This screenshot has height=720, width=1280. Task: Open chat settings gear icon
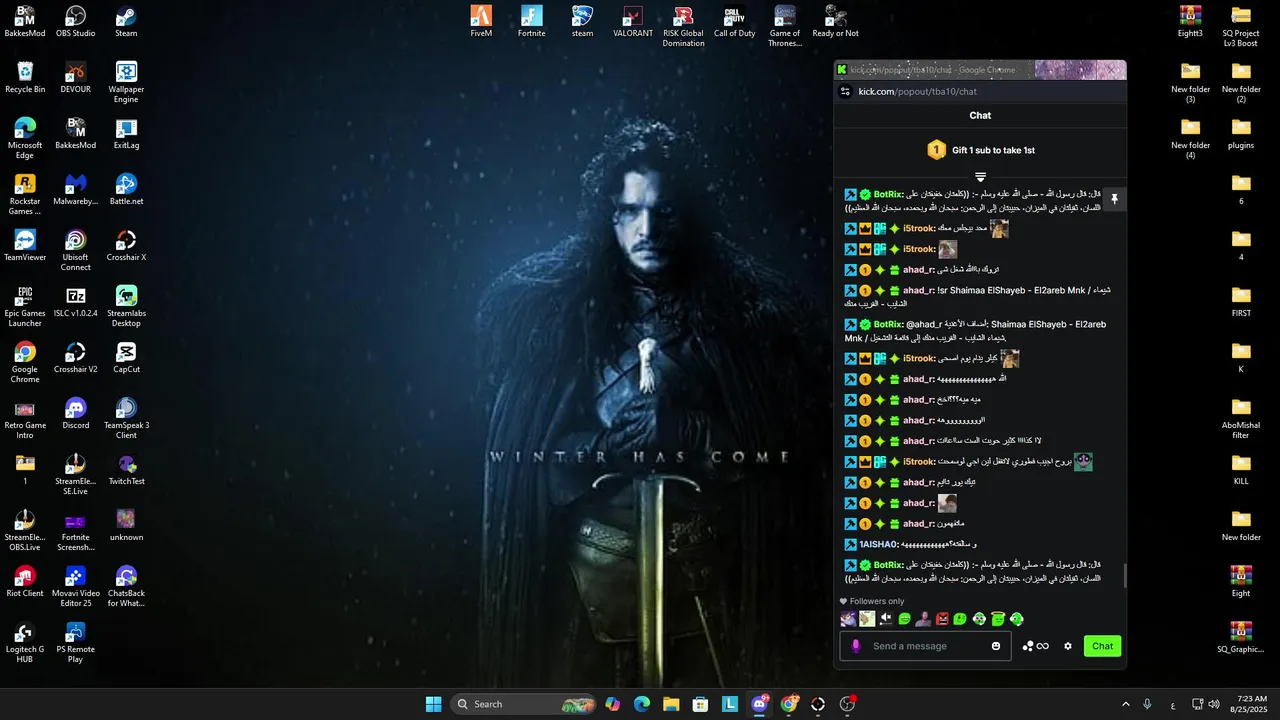[x=1068, y=646]
